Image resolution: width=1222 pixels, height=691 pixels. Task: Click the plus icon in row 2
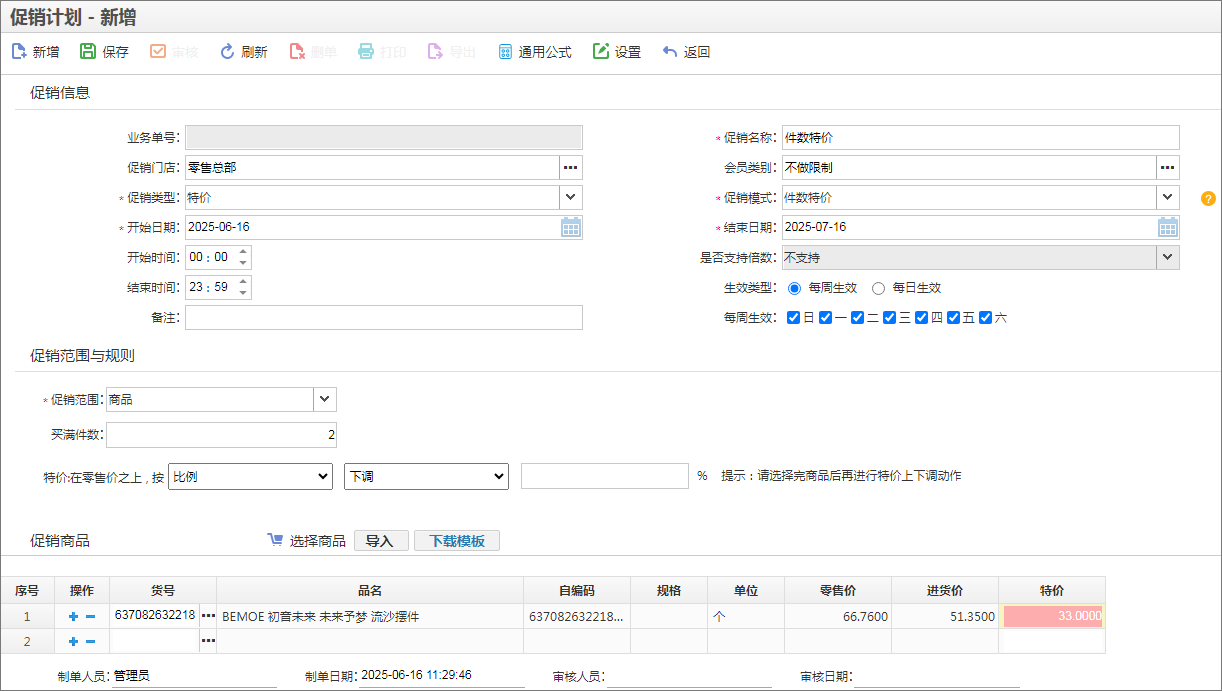click(73, 641)
